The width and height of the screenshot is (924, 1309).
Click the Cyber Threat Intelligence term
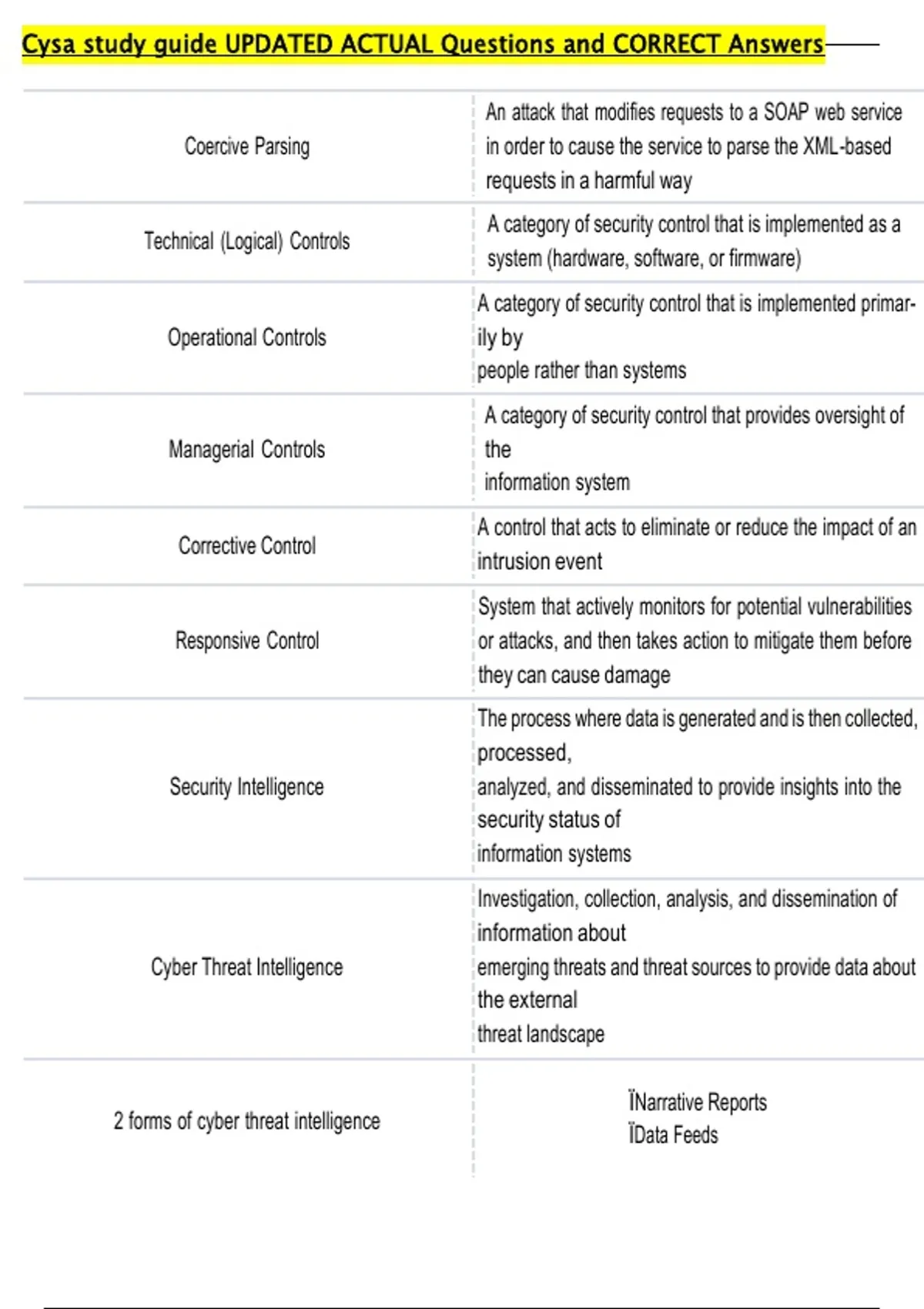246,967
